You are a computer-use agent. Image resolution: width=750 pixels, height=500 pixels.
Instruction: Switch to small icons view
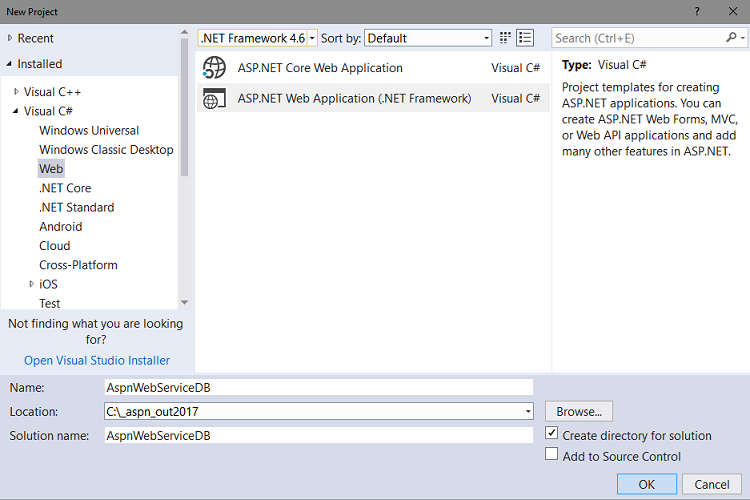click(x=505, y=38)
